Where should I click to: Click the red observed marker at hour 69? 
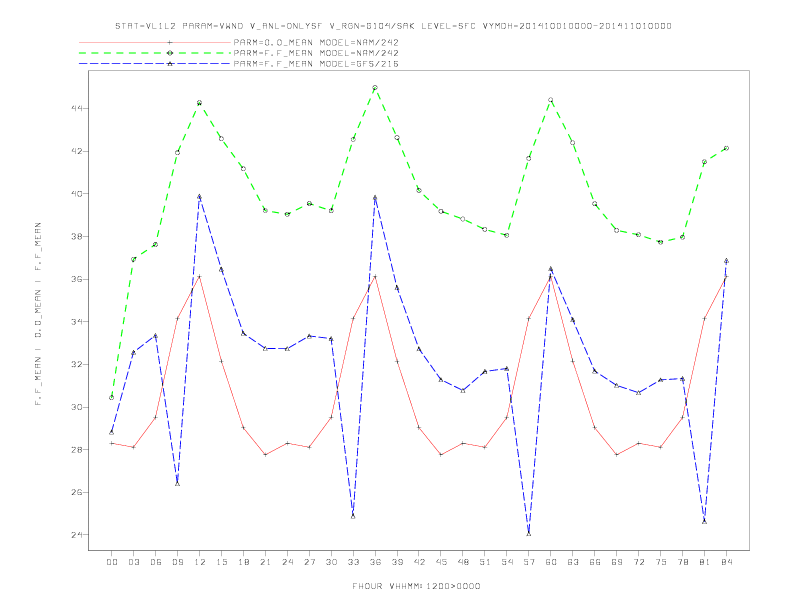(617, 455)
